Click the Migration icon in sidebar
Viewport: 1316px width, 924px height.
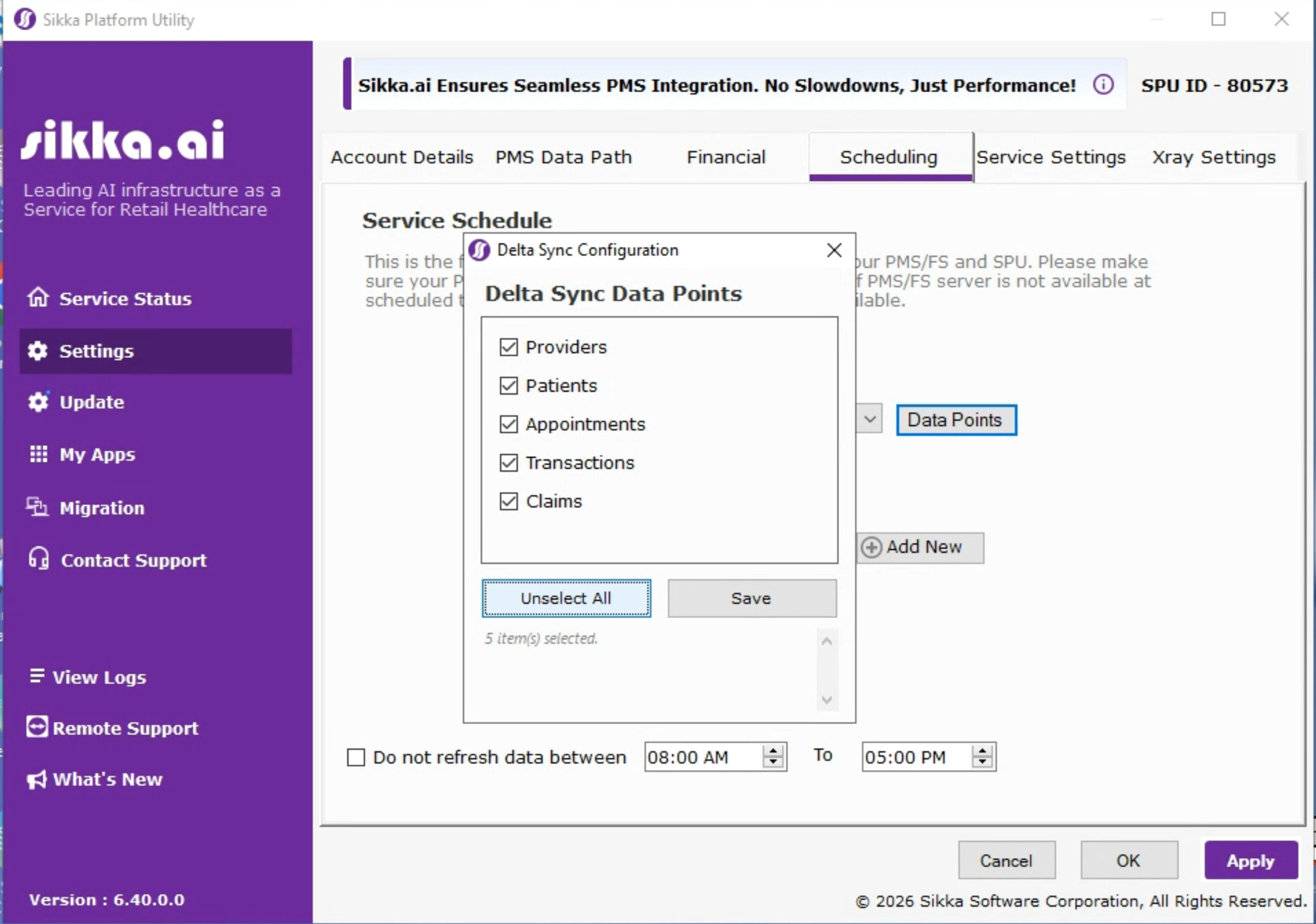pos(37,507)
